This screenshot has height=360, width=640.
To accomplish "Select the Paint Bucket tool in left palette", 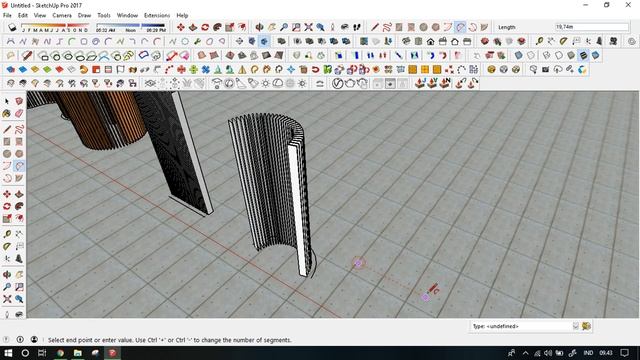I will [x=7, y=113].
